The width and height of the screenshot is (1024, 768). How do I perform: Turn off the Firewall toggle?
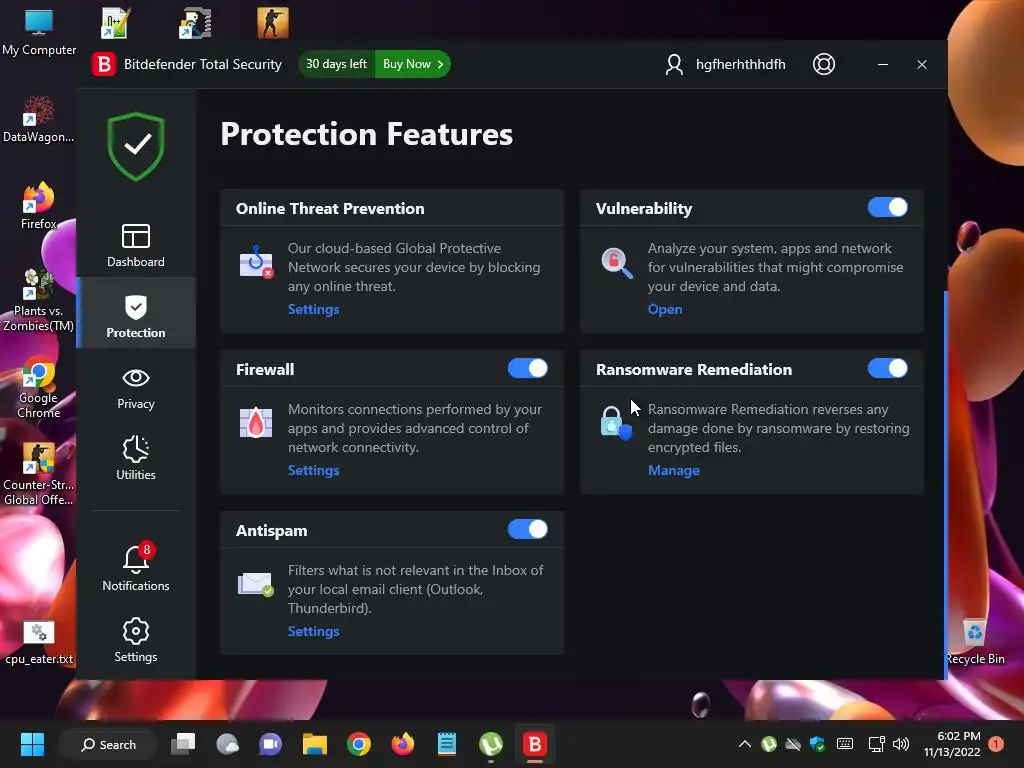point(527,368)
